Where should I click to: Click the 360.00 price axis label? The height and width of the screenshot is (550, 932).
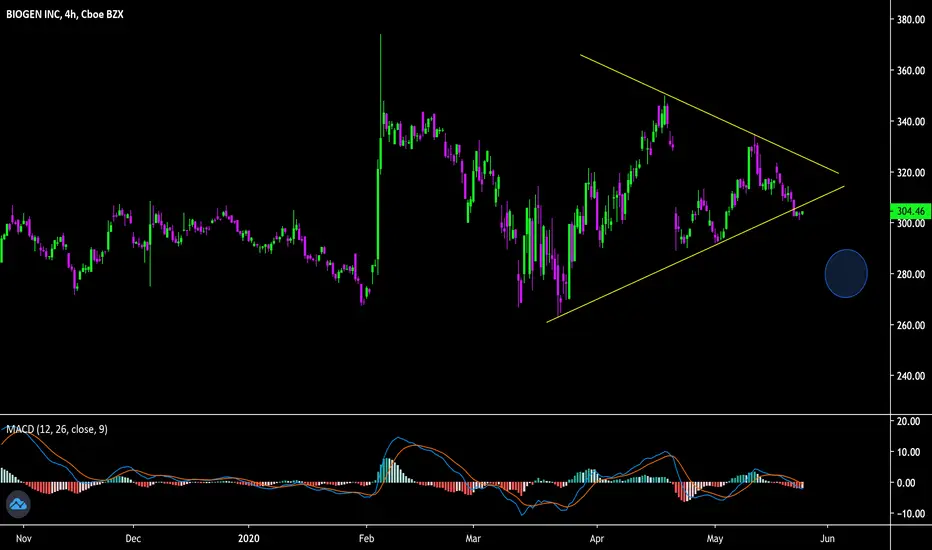click(911, 71)
